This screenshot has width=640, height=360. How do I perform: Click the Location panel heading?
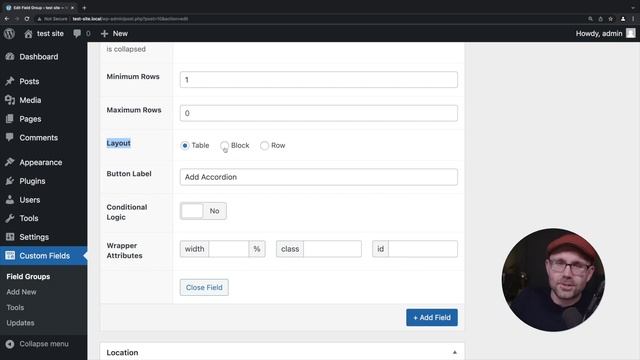click(122, 352)
